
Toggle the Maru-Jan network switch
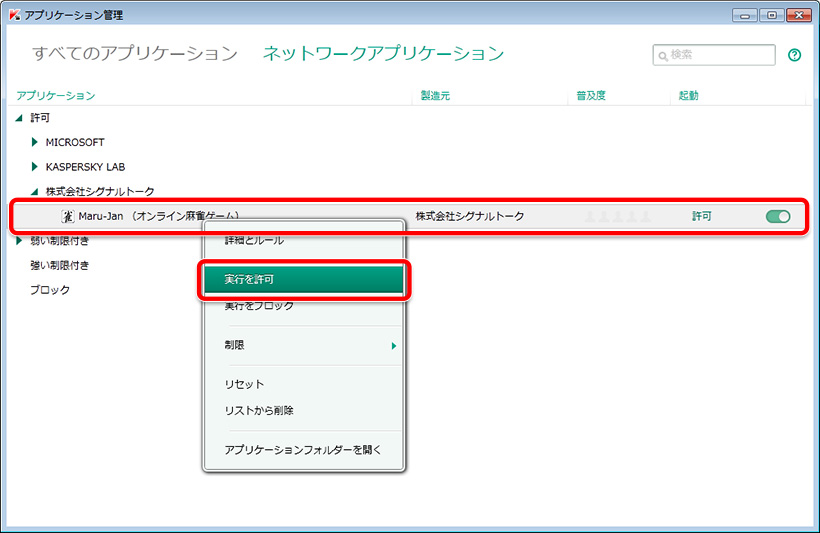(778, 216)
